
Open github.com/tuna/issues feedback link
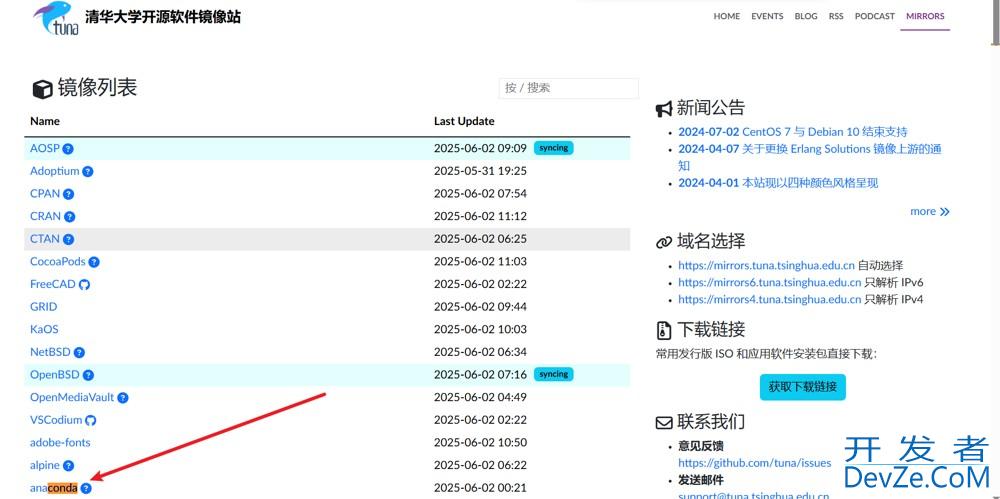pyautogui.click(x=754, y=463)
